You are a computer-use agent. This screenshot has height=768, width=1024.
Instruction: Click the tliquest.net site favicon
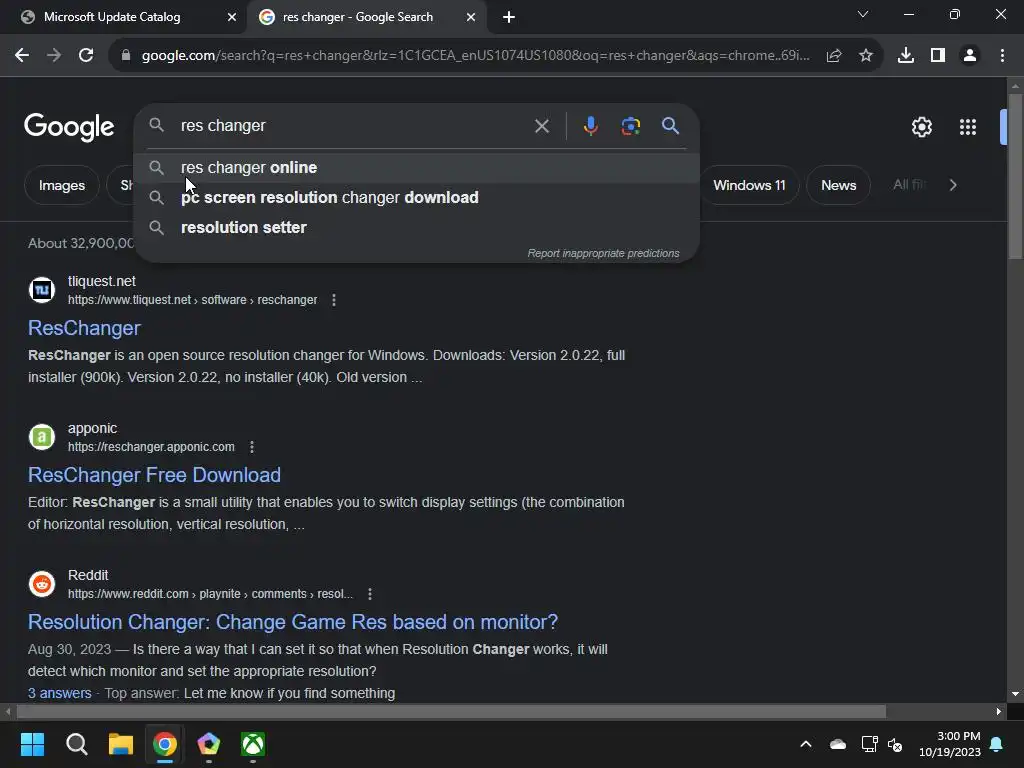pyautogui.click(x=42, y=290)
